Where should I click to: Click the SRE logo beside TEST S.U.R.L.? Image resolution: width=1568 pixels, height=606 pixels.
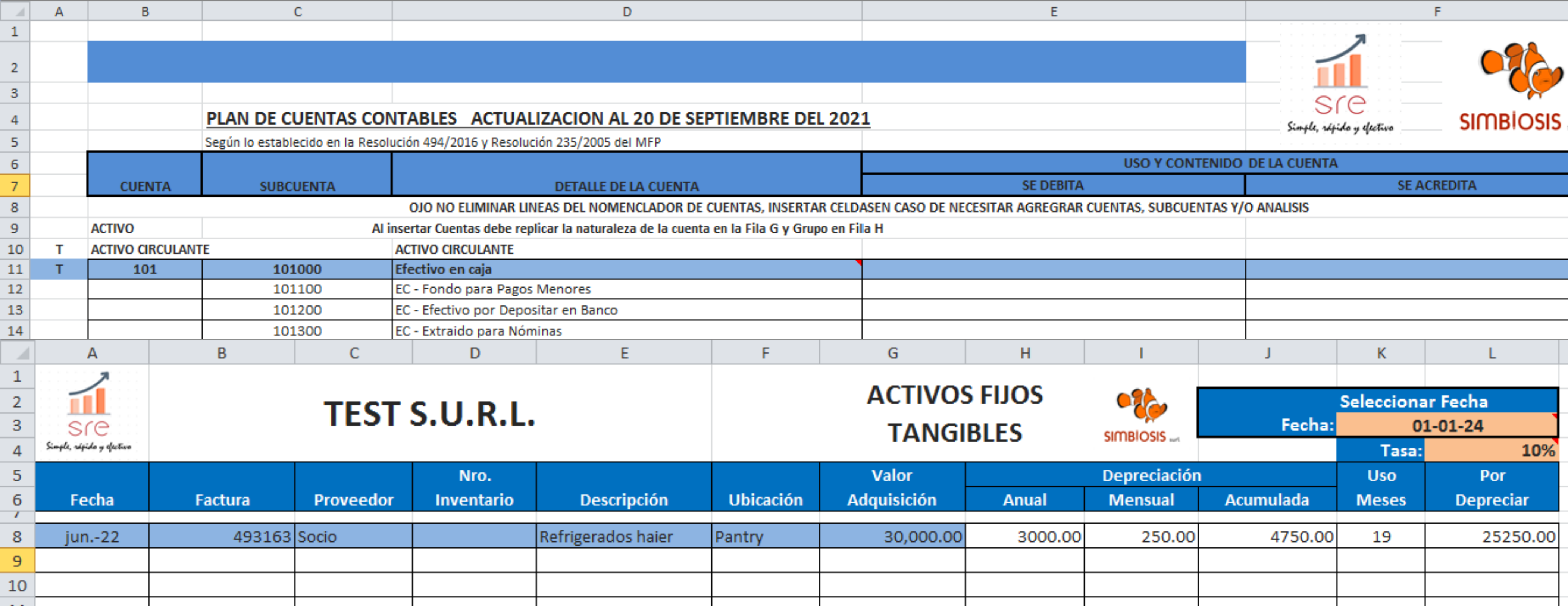click(89, 411)
